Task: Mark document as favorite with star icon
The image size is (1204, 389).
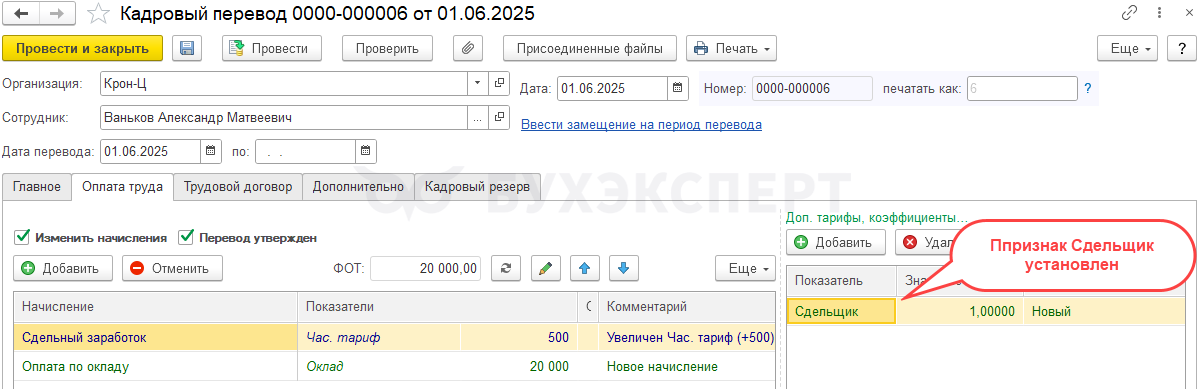Action: pyautogui.click(x=97, y=14)
